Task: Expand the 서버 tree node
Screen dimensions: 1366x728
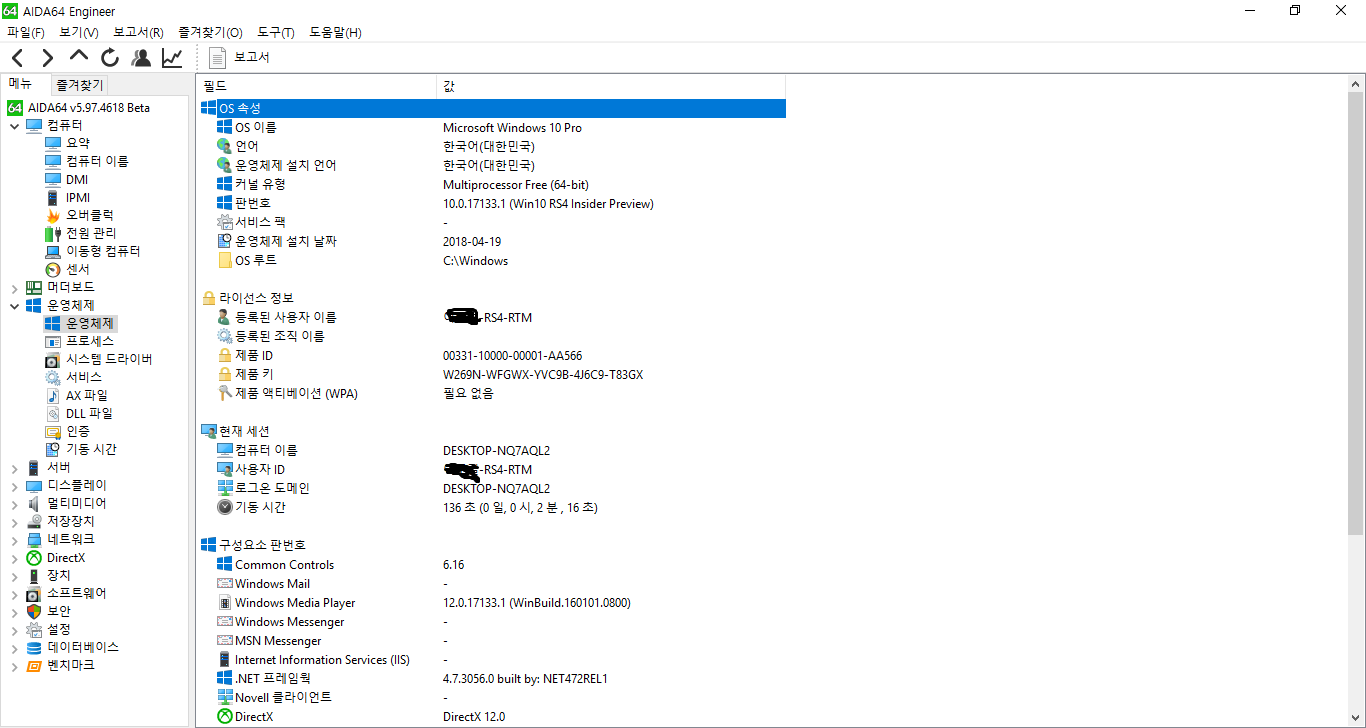Action: (14, 467)
